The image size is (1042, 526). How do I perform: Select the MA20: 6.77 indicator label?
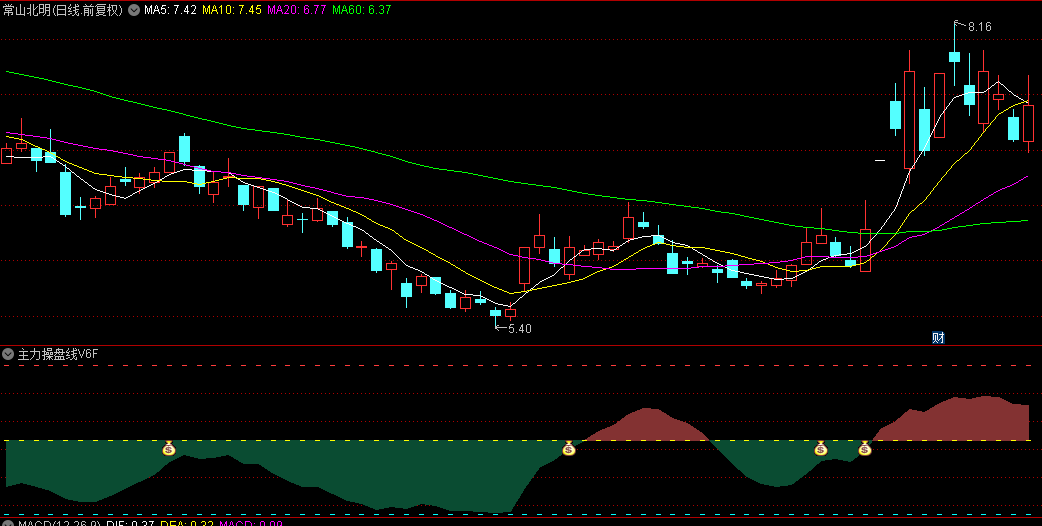click(296, 10)
